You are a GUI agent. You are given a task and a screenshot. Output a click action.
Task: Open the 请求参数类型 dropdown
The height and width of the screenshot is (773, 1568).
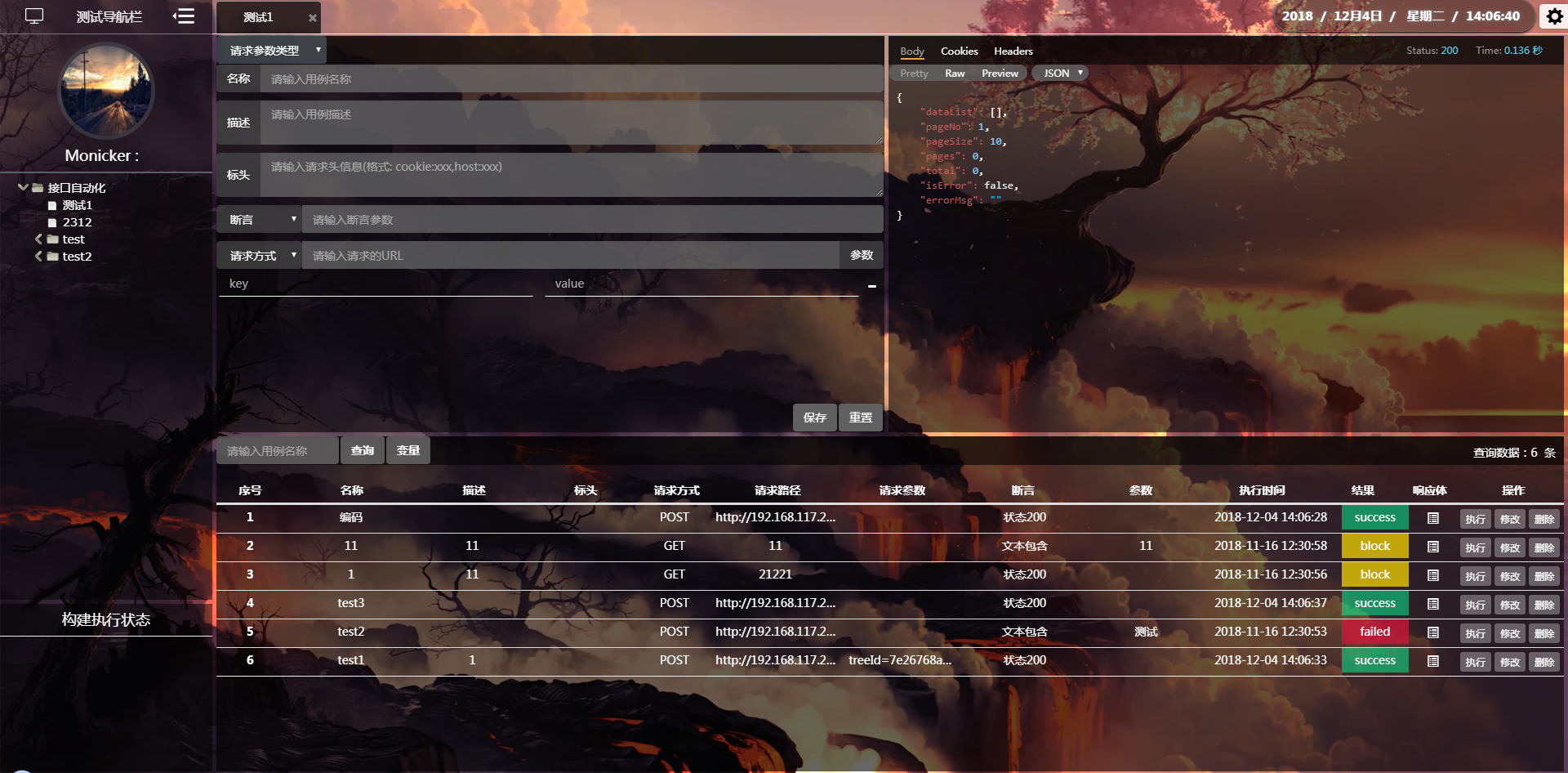pyautogui.click(x=271, y=51)
